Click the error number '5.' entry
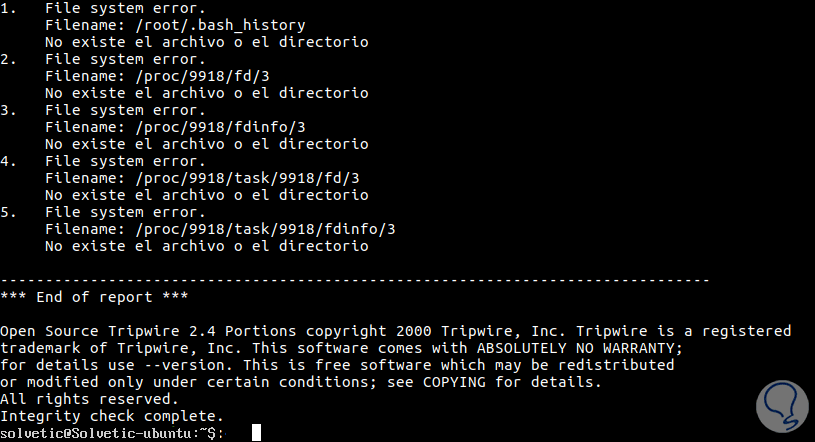Viewport: 815px width, 442px height. (x=8, y=212)
